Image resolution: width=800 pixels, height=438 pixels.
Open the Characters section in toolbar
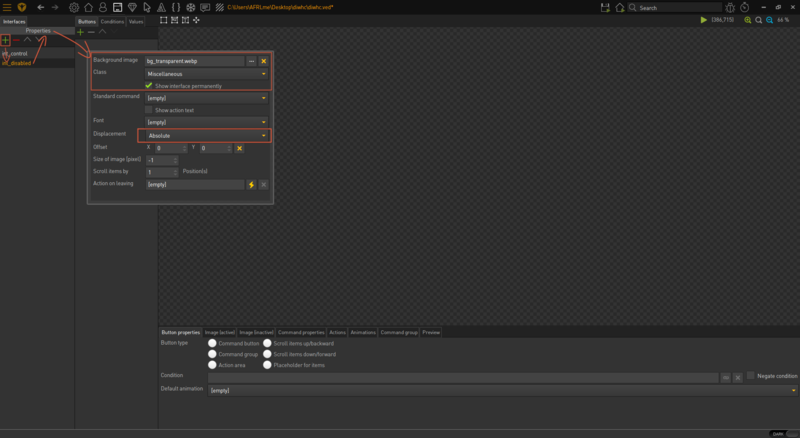click(103, 7)
